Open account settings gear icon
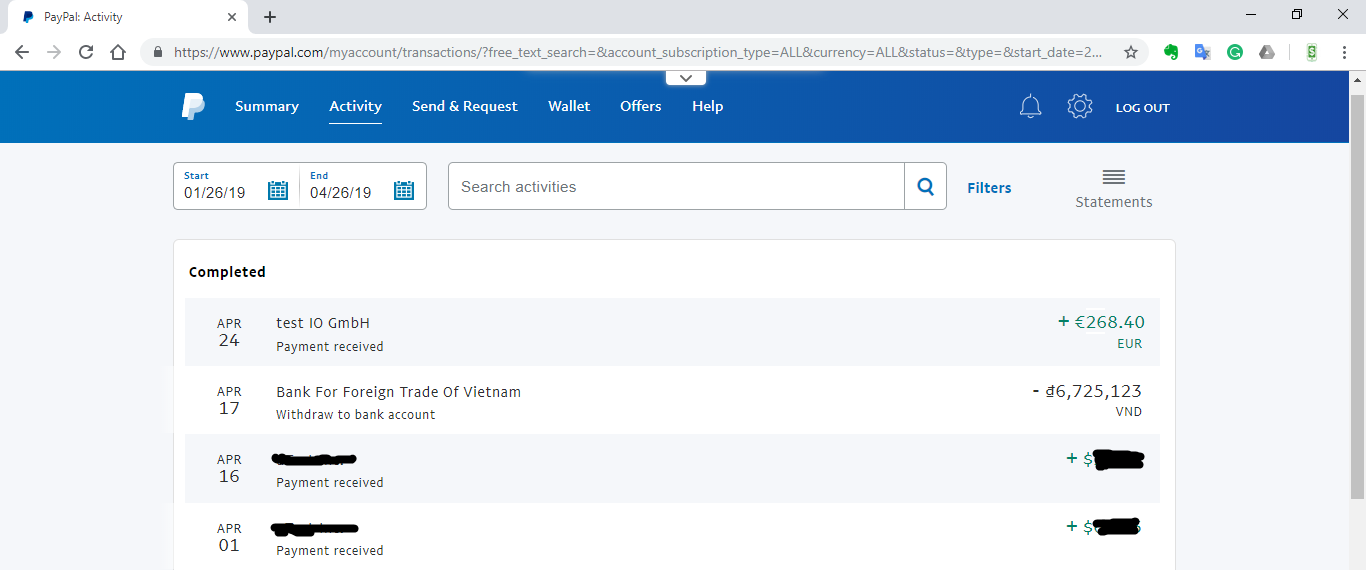Image resolution: width=1366 pixels, height=570 pixels. click(x=1080, y=106)
